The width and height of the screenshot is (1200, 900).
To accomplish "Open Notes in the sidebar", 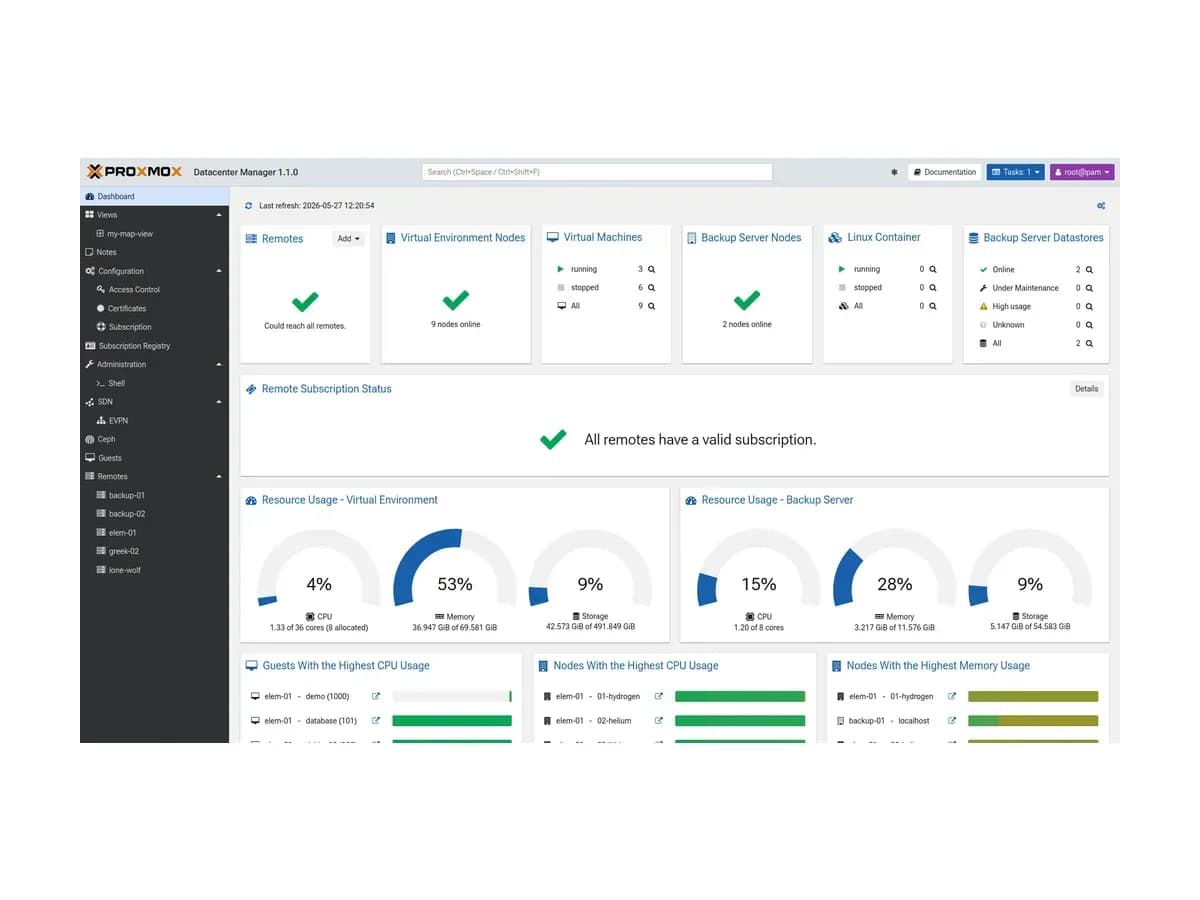I will [155, 252].
